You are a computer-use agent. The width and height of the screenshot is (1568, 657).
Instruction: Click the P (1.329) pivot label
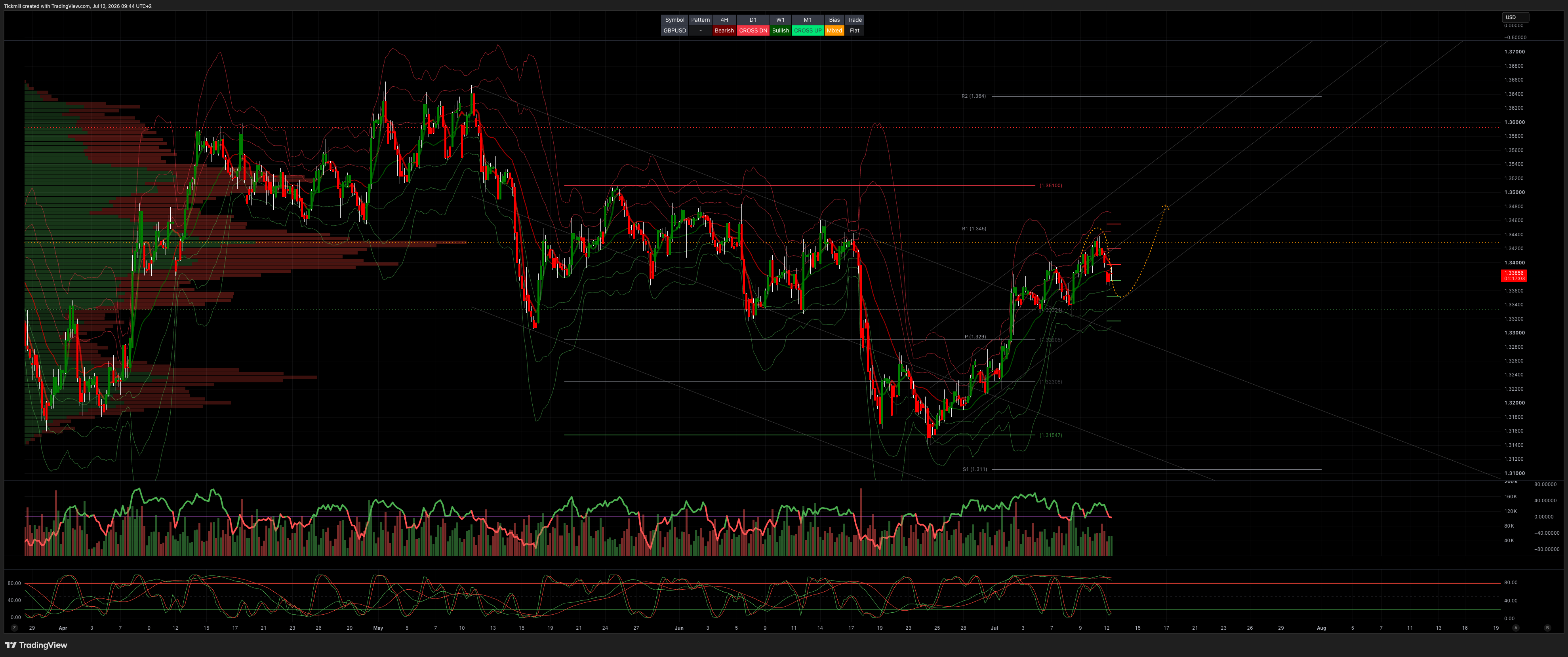[x=975, y=336]
